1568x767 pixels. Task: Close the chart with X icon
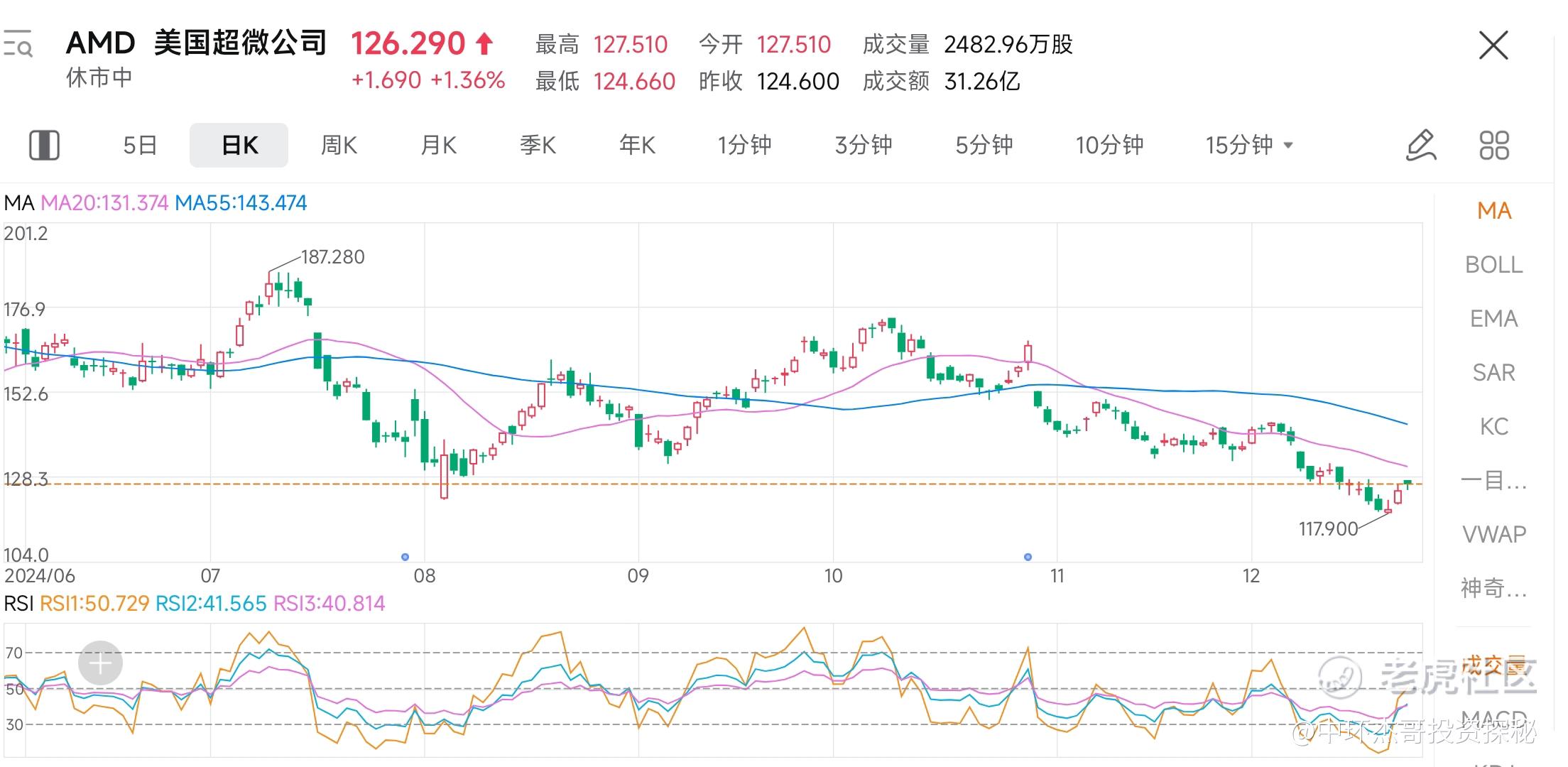pyautogui.click(x=1493, y=46)
